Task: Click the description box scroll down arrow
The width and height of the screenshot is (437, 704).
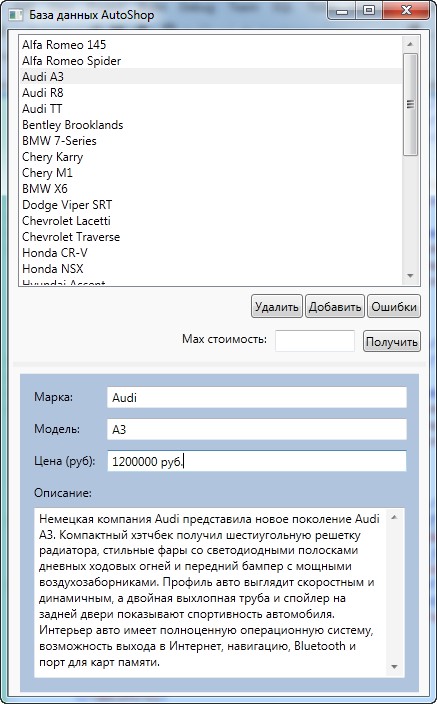Action: pyautogui.click(x=394, y=667)
